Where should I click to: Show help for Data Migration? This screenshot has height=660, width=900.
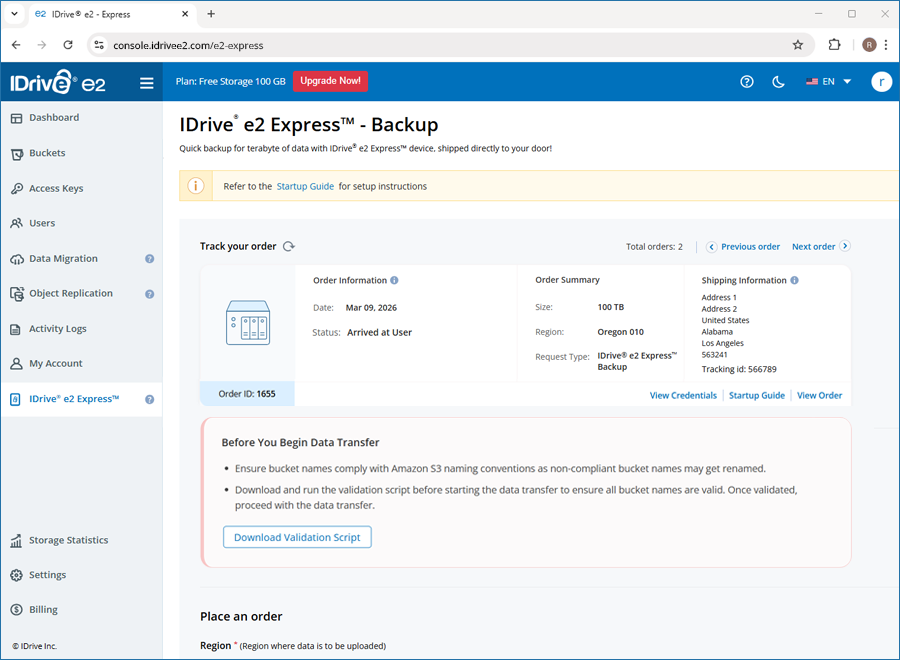tap(149, 259)
